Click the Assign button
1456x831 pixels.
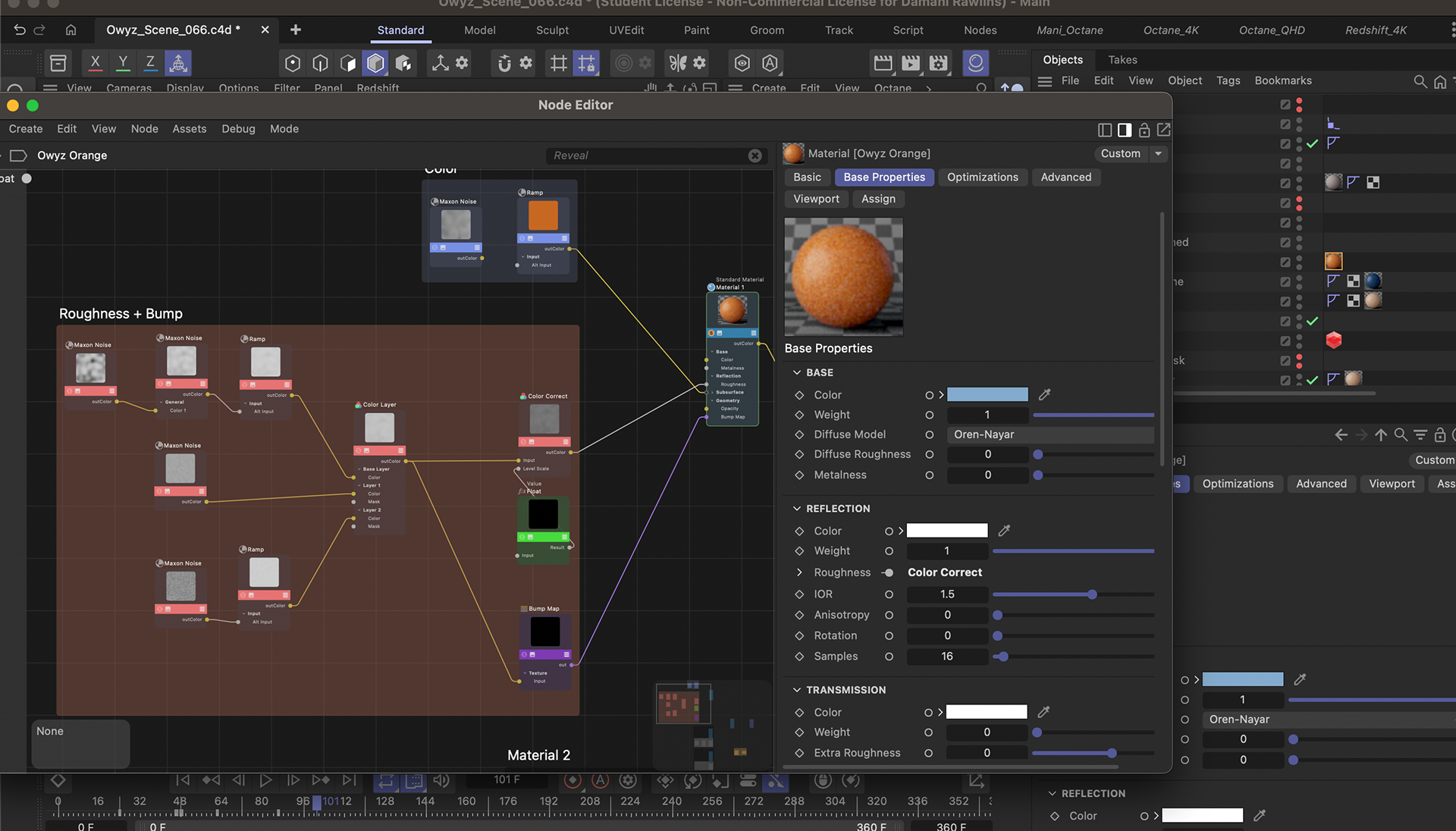(878, 199)
